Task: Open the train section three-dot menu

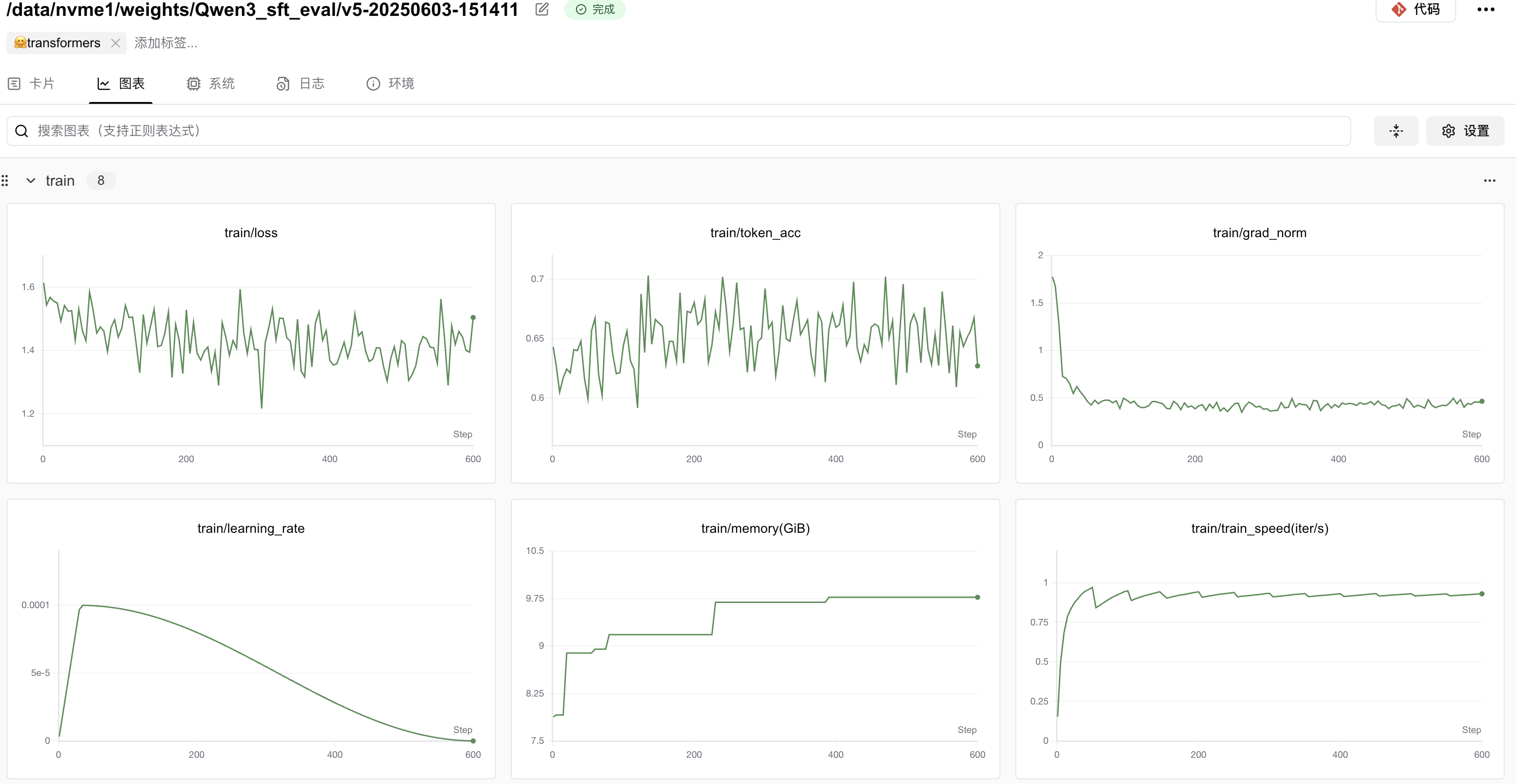Action: [x=1489, y=181]
